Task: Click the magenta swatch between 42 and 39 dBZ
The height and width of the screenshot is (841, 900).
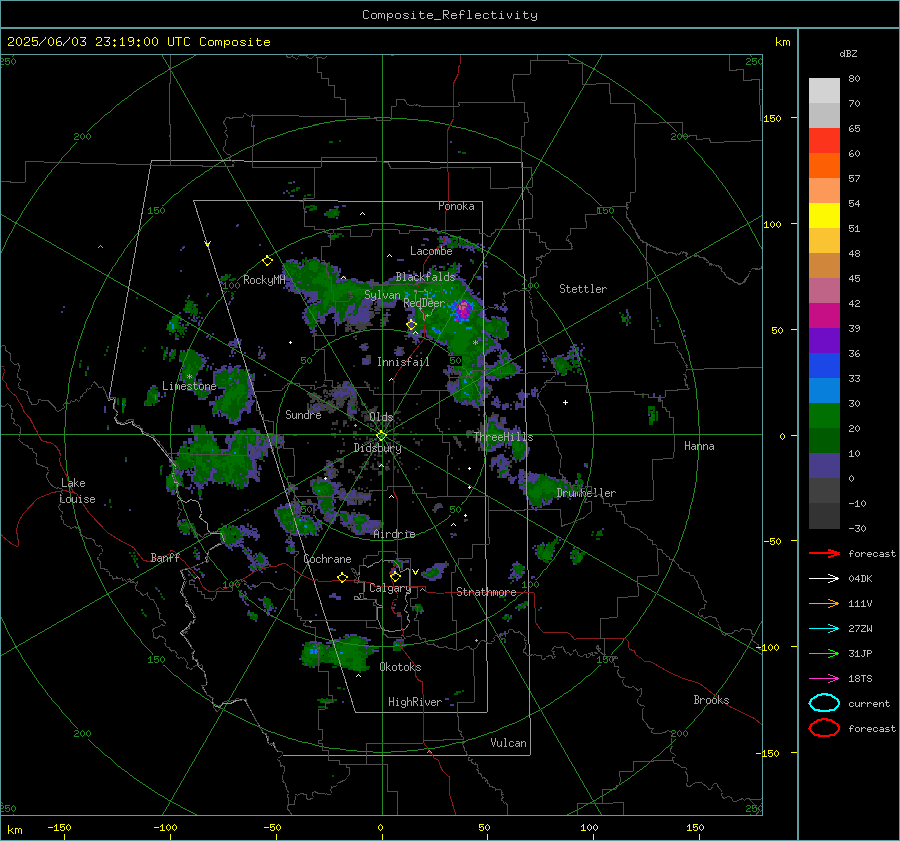Action: coord(824,315)
